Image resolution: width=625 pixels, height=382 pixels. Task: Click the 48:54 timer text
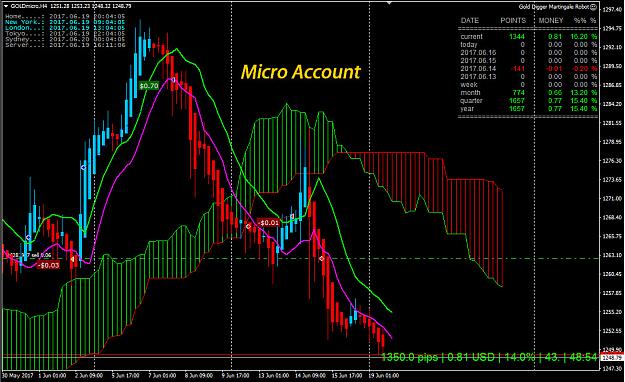click(x=583, y=357)
